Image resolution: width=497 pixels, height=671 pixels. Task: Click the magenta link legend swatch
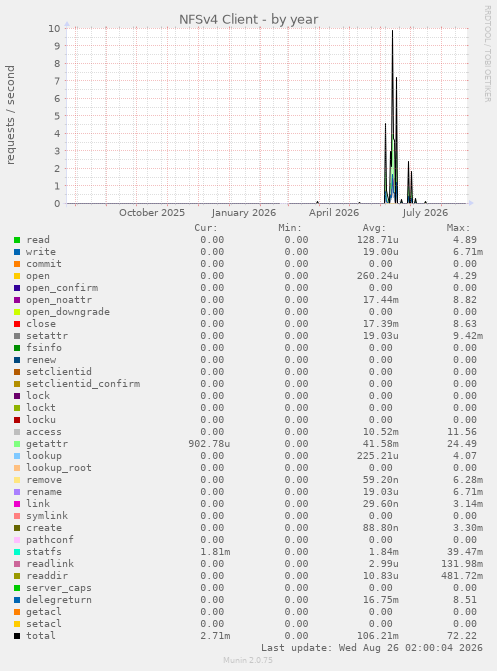(17, 504)
